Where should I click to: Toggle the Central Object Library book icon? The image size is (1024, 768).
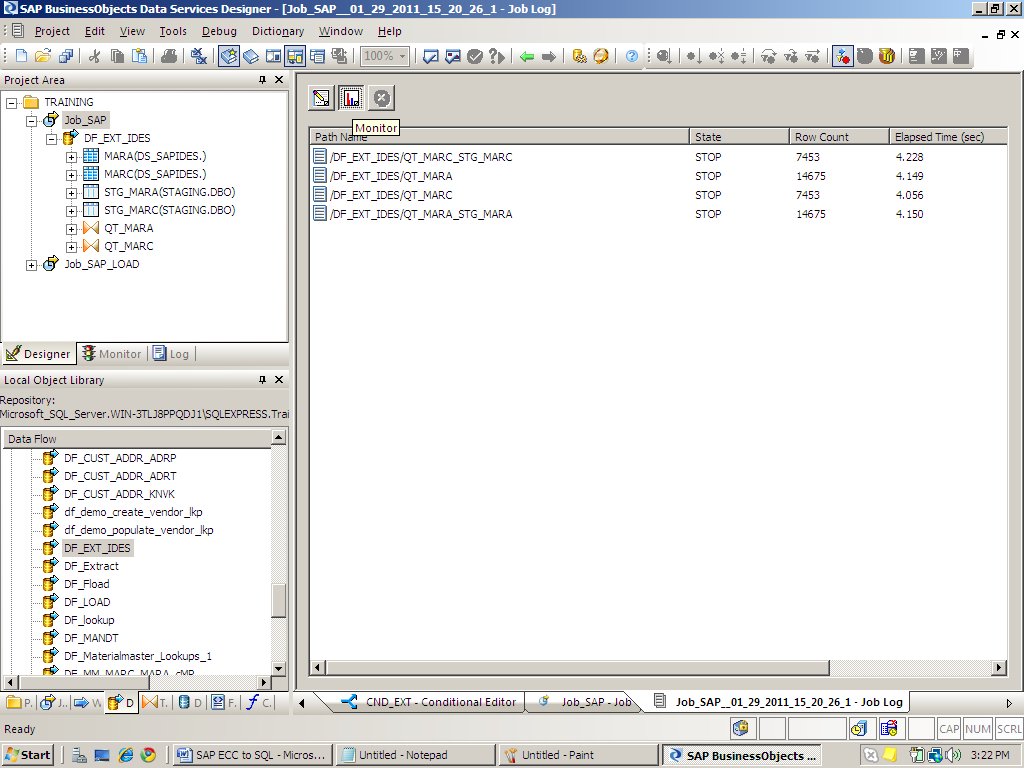pyautogui.click(x=251, y=56)
